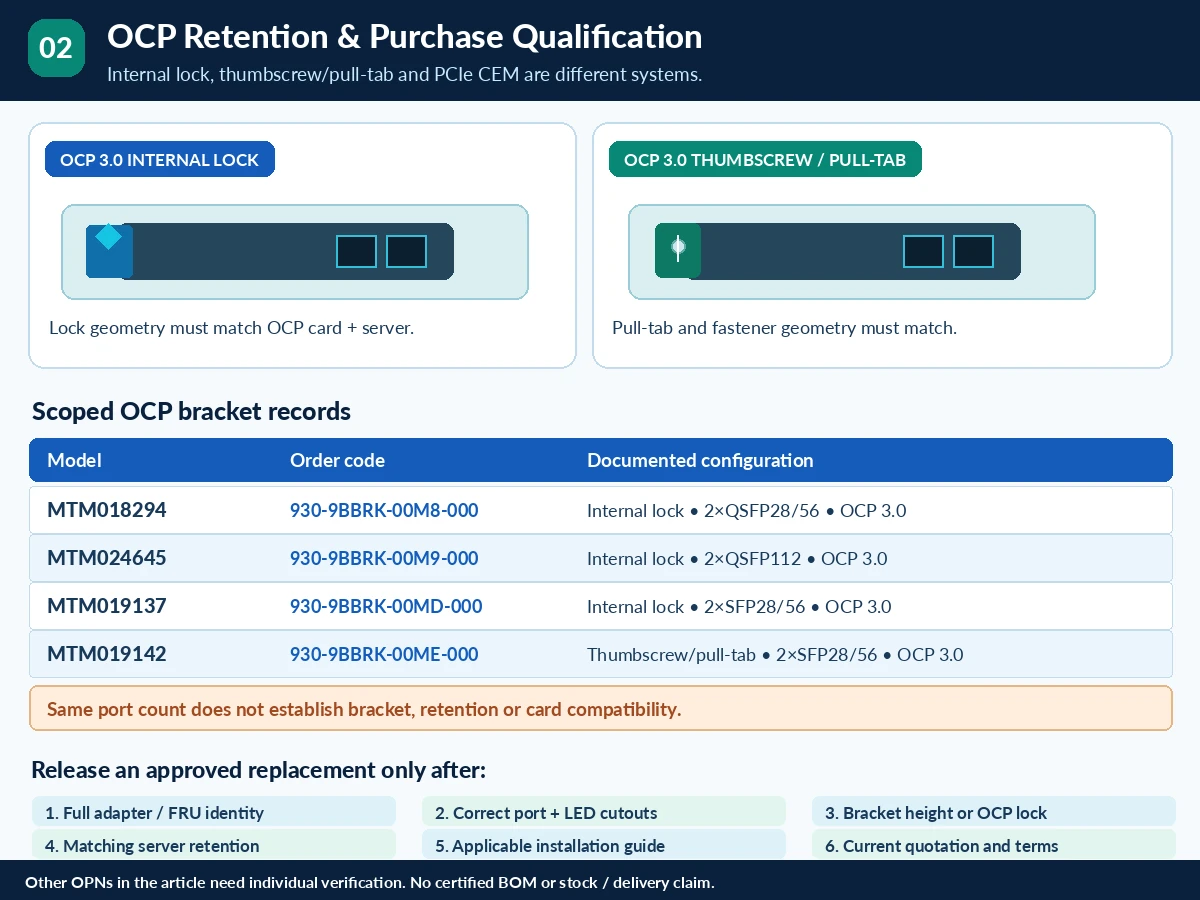Click the OCP 3.0 INTERNAL LOCK badge
Image resolution: width=1200 pixels, height=900 pixels.
coord(160,159)
